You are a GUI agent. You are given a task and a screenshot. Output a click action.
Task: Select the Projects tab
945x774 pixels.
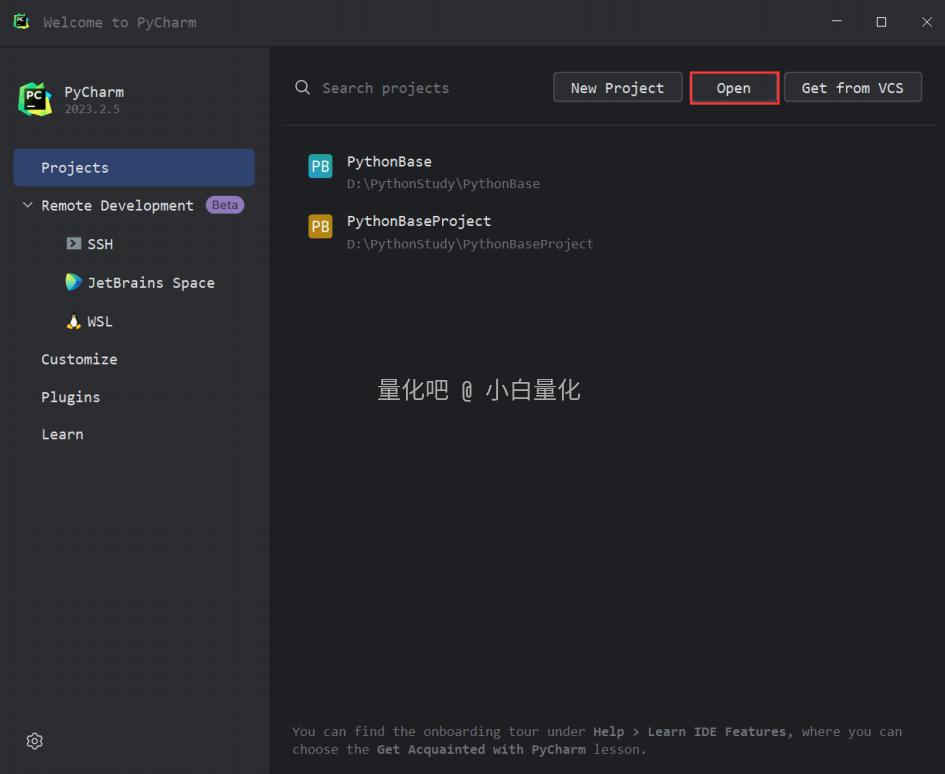click(134, 168)
